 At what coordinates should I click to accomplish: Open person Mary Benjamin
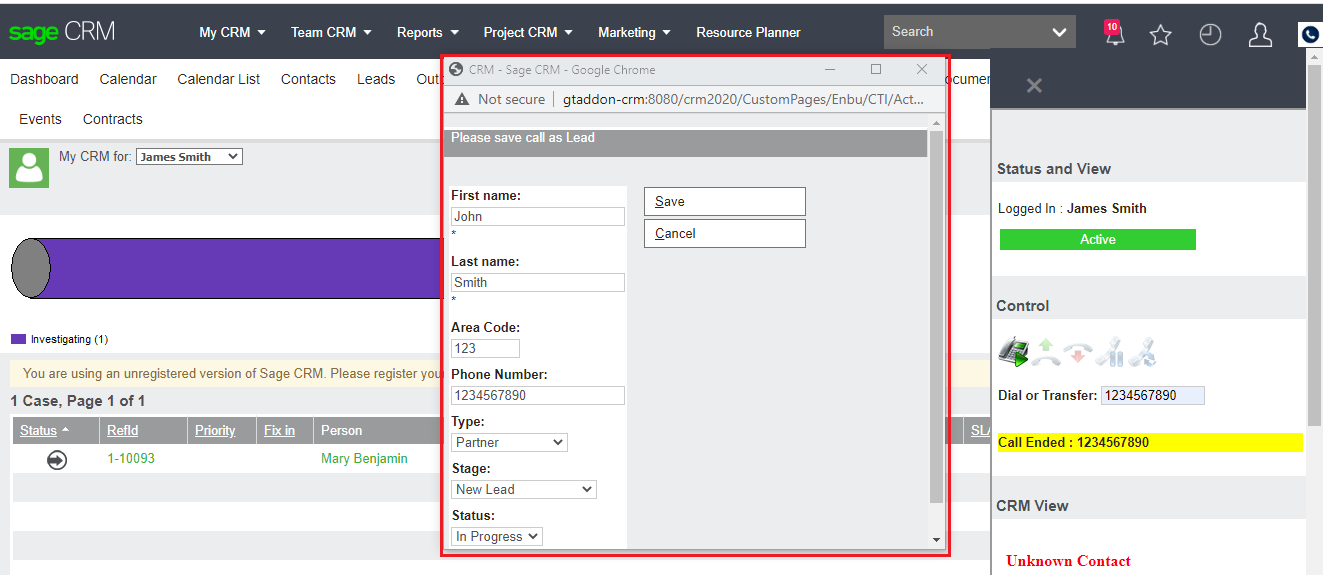click(365, 459)
